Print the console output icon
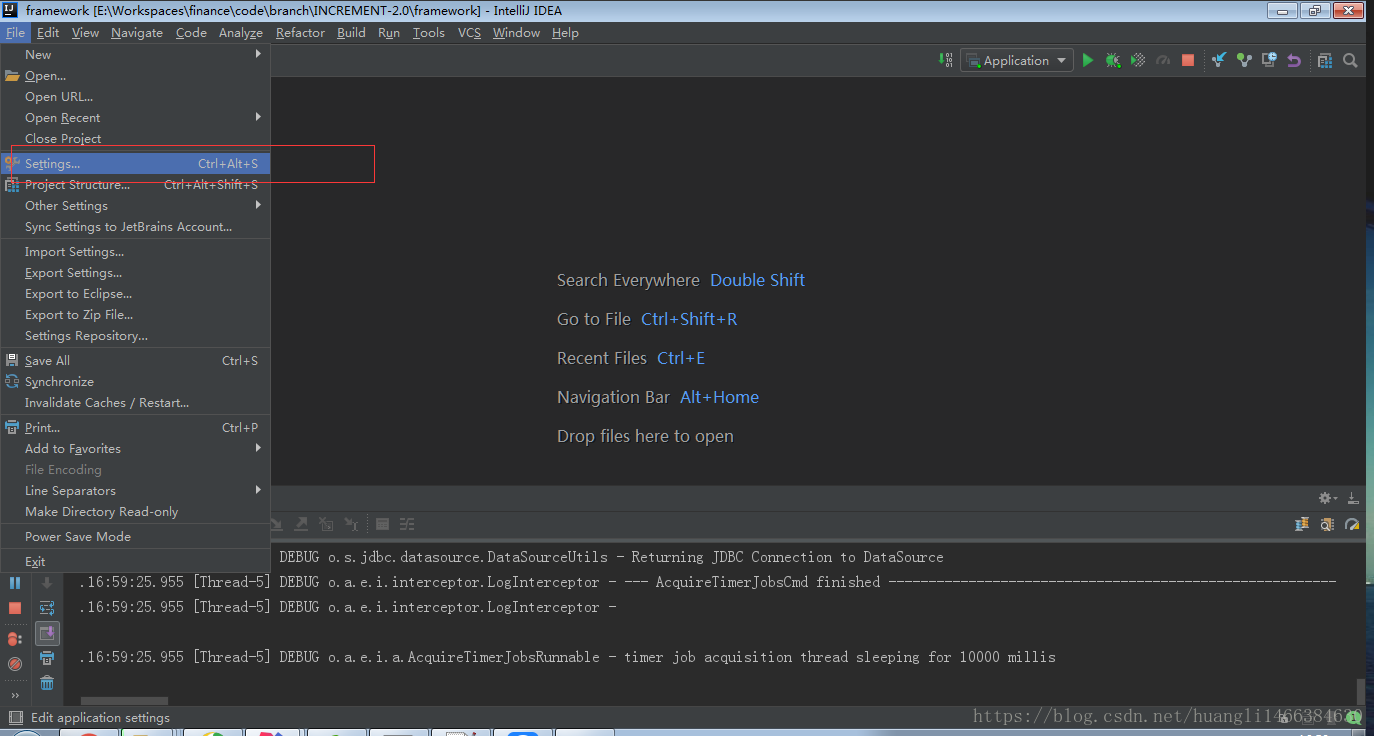This screenshot has height=736, width=1374. point(47,658)
